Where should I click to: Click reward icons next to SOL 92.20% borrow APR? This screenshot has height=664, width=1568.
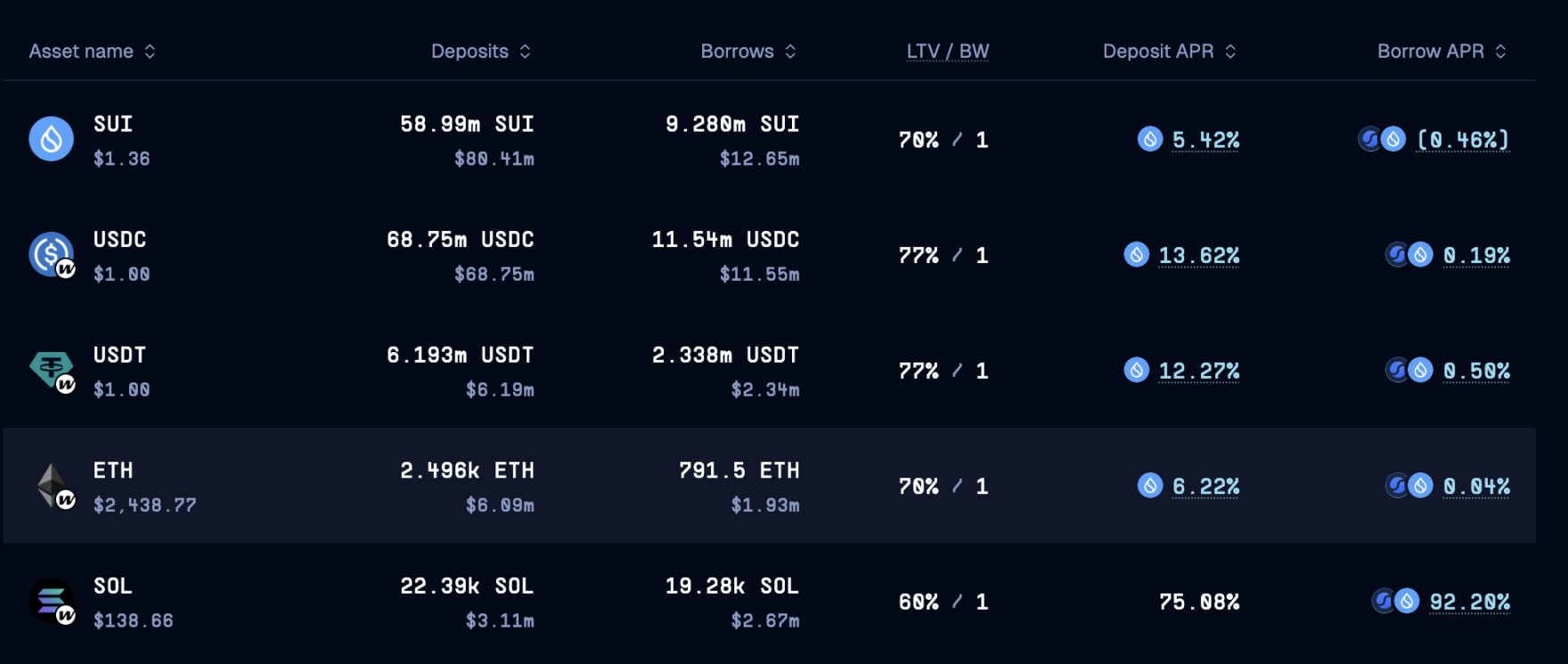tap(1395, 601)
